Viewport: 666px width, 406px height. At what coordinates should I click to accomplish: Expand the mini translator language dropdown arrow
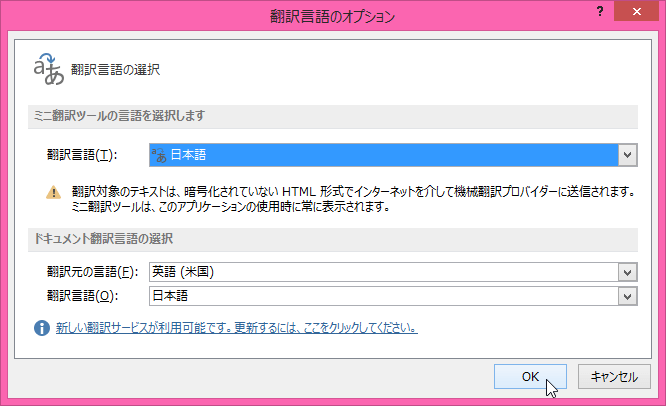627,154
